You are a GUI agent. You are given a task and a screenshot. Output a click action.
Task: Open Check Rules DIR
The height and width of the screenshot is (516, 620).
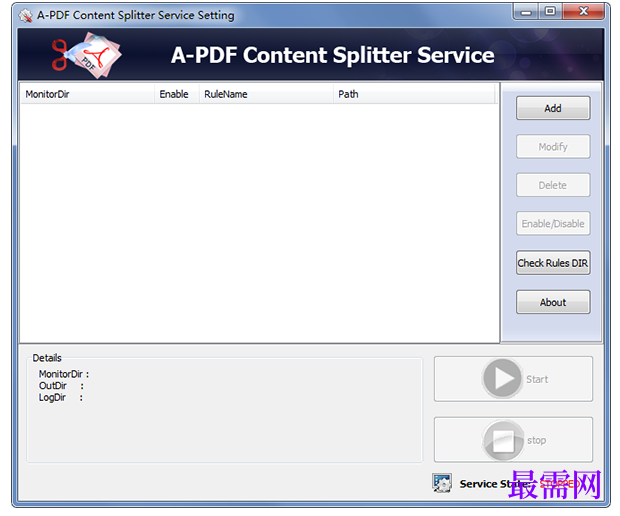tap(553, 263)
